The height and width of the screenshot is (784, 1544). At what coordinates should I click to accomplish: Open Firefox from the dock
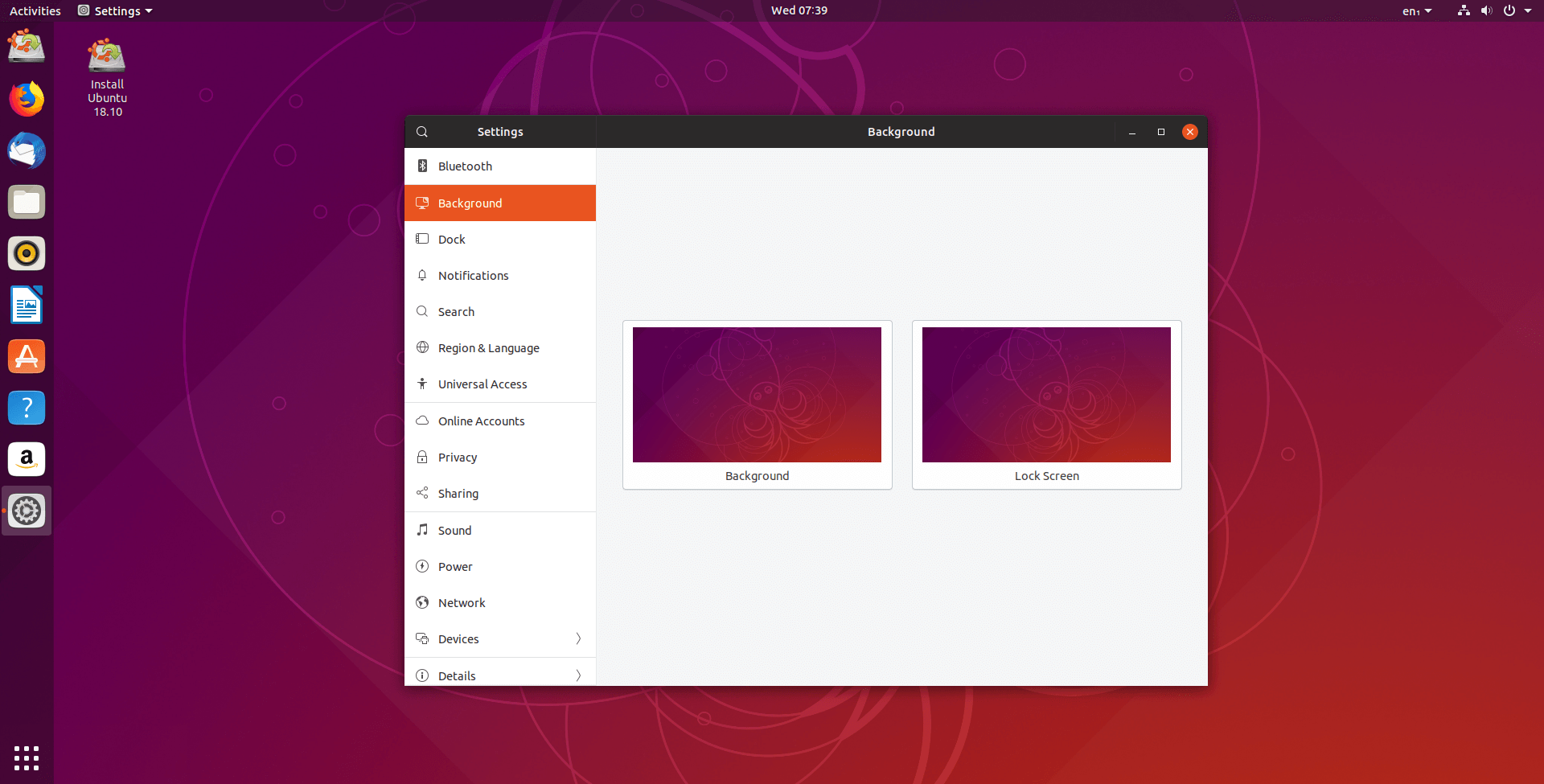pos(27,99)
